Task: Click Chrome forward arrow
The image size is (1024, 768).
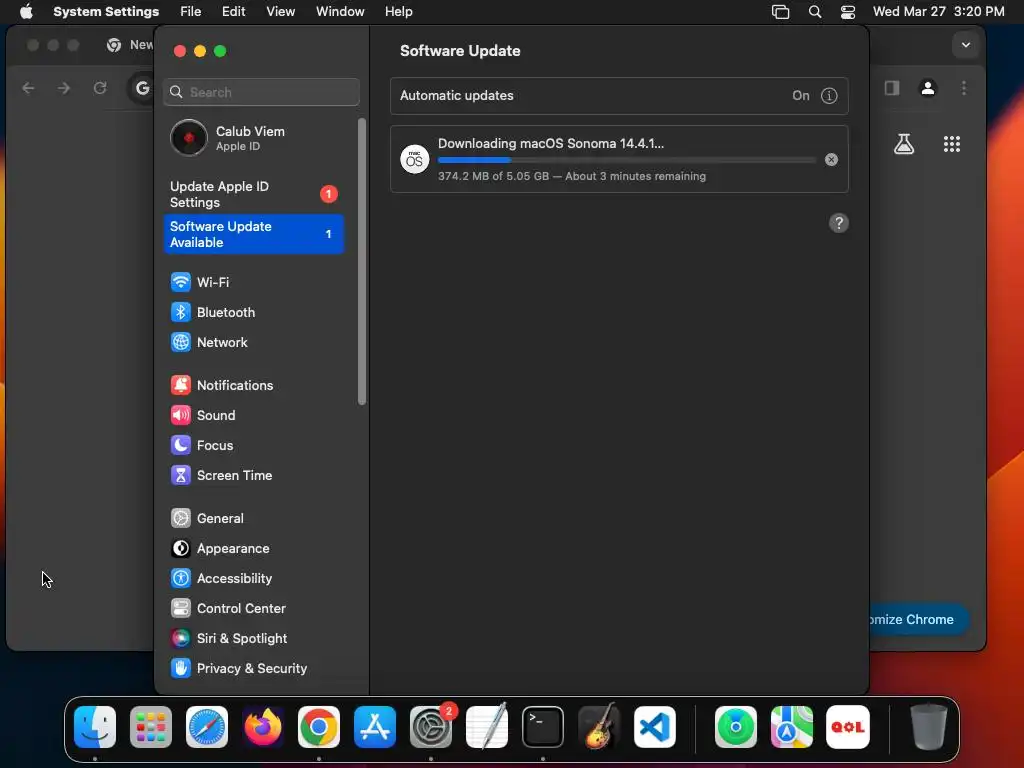Action: coord(63,88)
